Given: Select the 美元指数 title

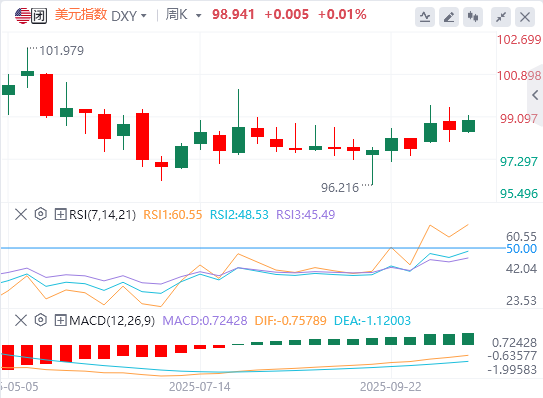Looking at the screenshot, I should (x=81, y=15).
